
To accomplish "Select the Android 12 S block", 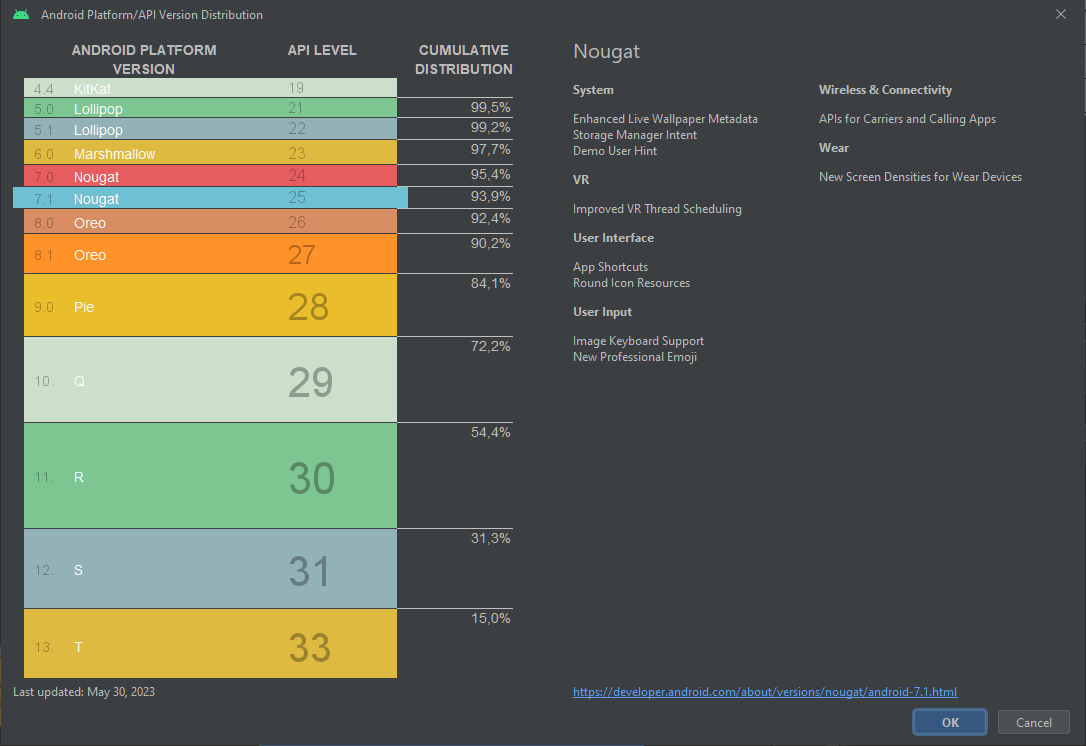I will coord(210,570).
